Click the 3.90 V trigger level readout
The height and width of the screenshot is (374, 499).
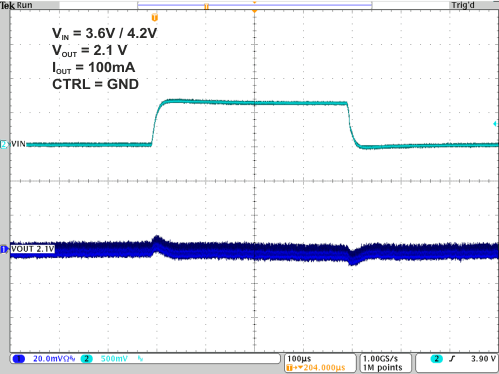point(483,359)
